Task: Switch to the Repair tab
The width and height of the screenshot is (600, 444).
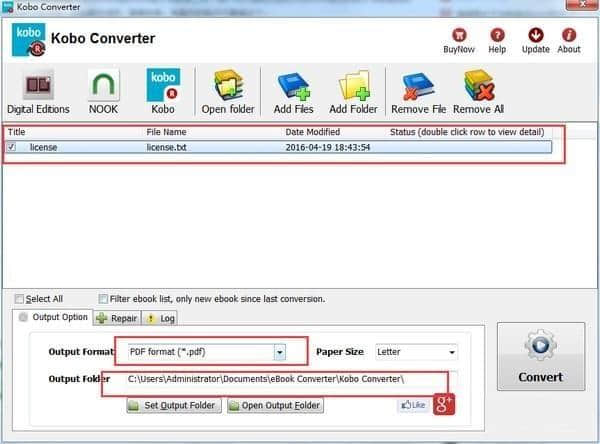Action: point(117,318)
